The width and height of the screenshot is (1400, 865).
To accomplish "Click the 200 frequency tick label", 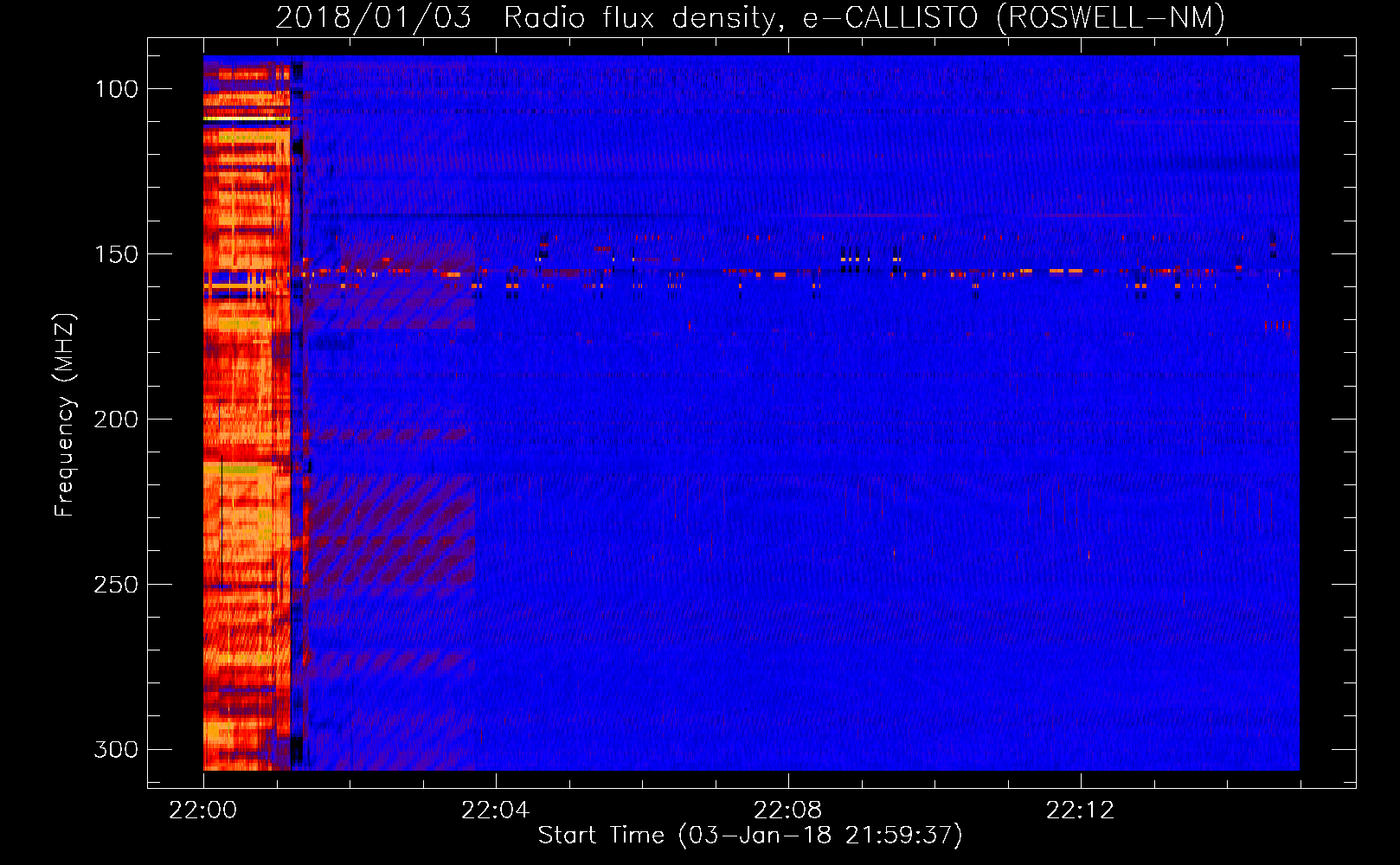I will (116, 420).
